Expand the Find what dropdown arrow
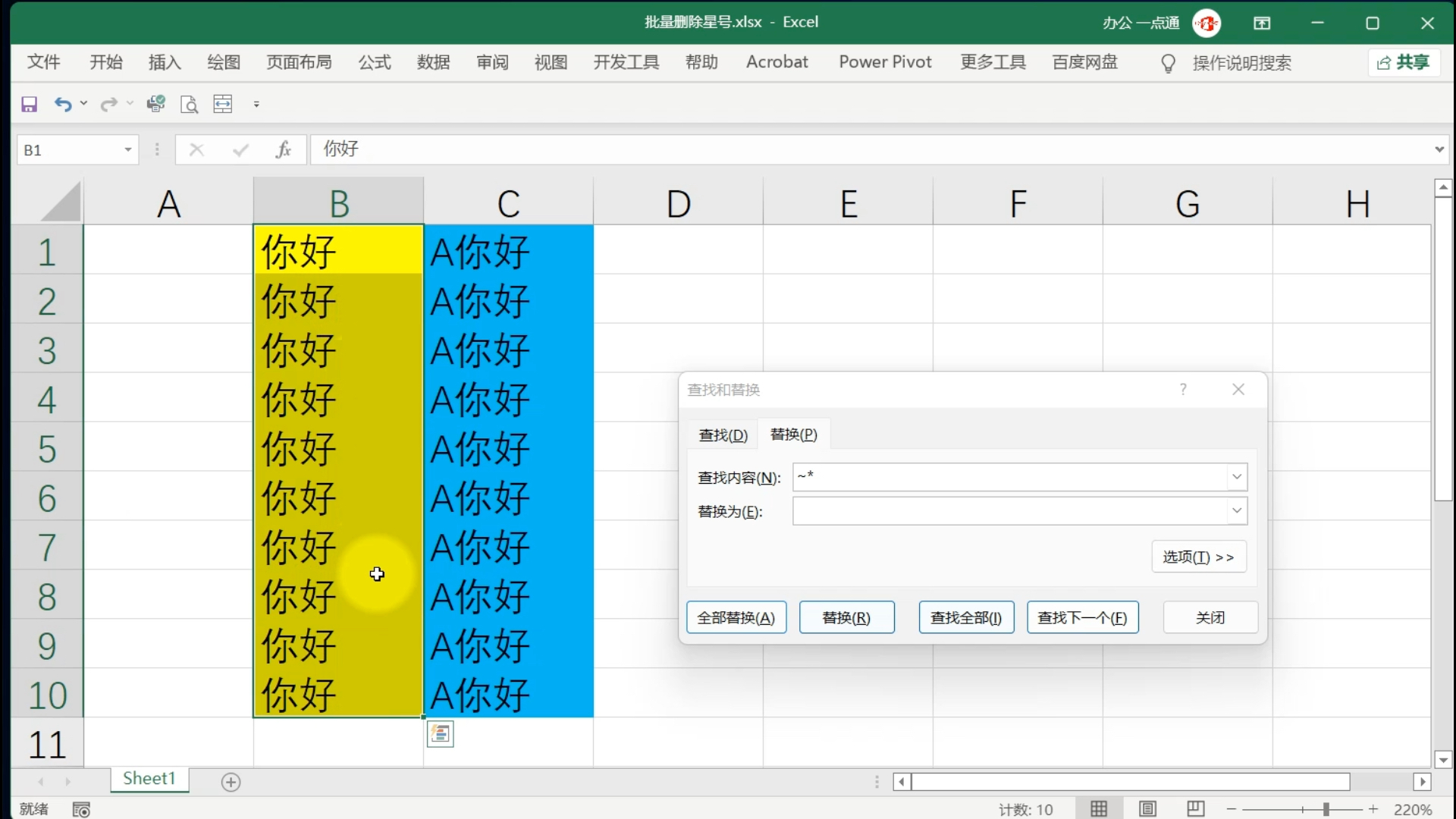This screenshot has height=819, width=1456. pos(1237,477)
